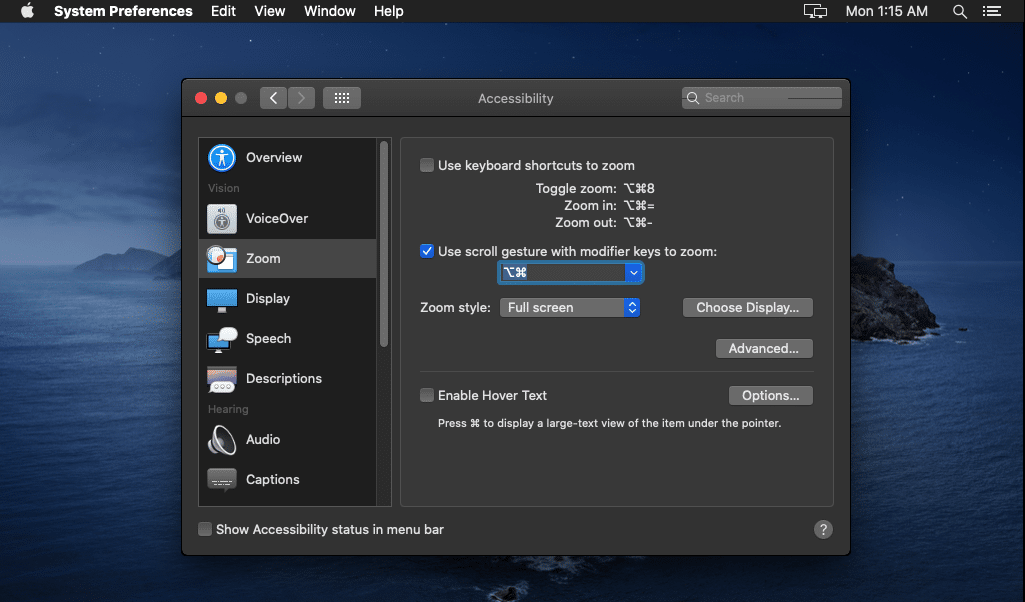Toggle Show Accessibility status in menu bar
The height and width of the screenshot is (602, 1025).
point(205,530)
